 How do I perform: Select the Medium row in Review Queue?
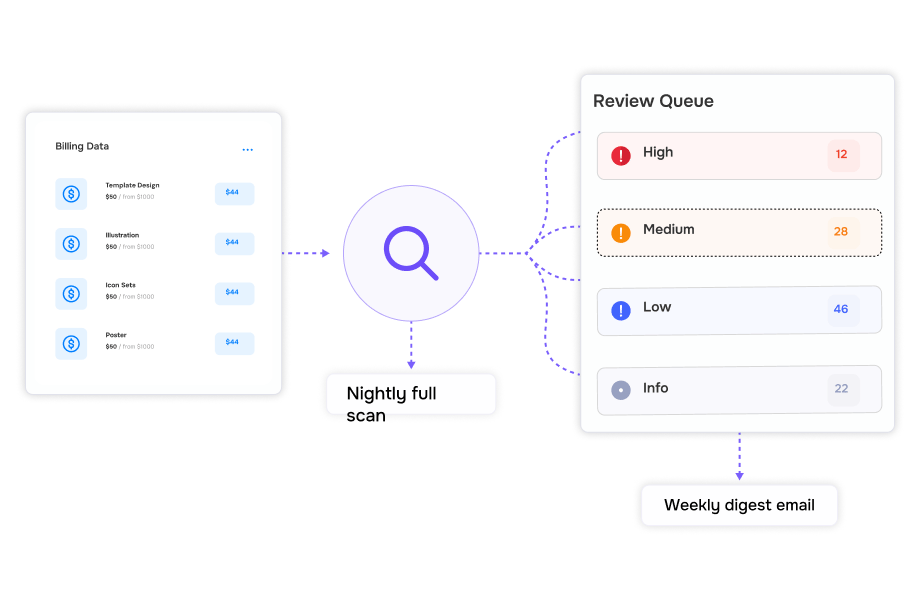tap(739, 232)
